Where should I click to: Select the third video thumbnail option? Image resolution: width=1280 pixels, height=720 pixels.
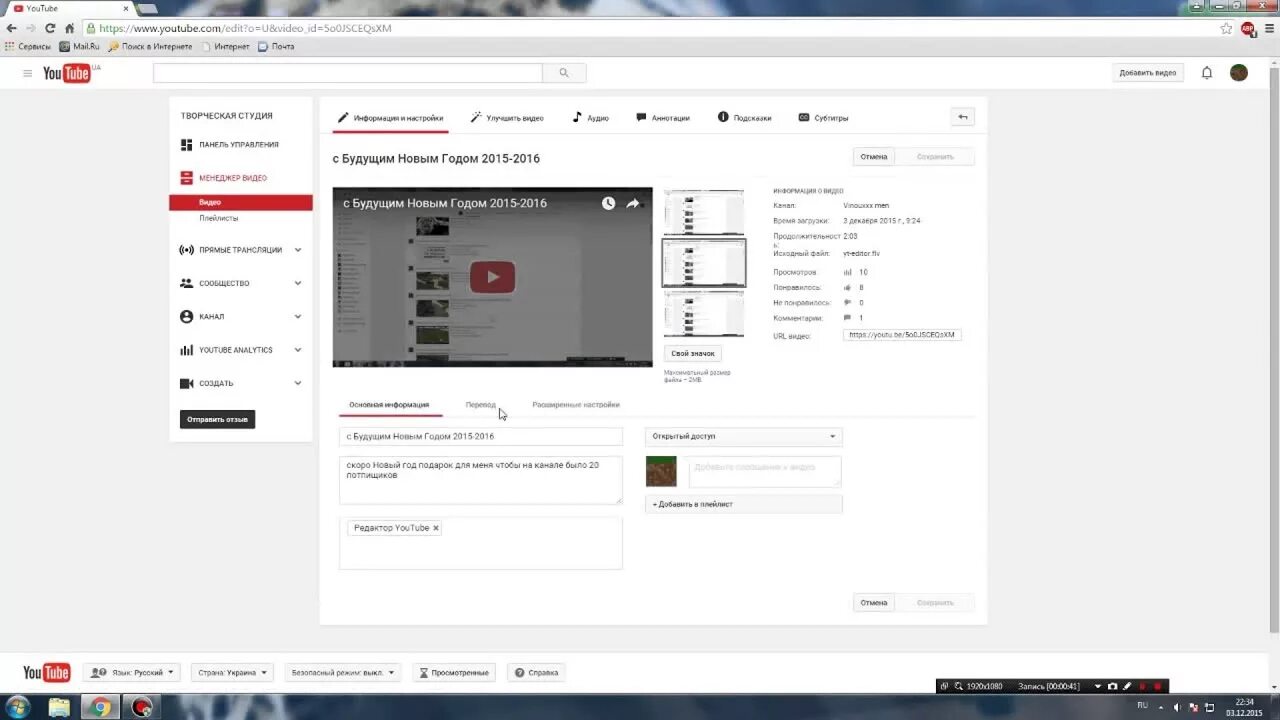point(704,313)
